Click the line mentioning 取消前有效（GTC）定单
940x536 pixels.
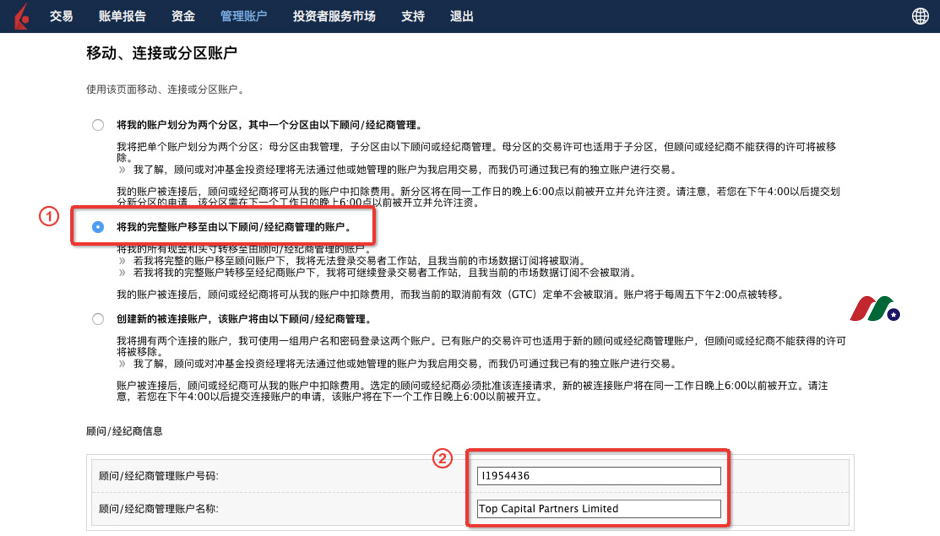(450, 294)
